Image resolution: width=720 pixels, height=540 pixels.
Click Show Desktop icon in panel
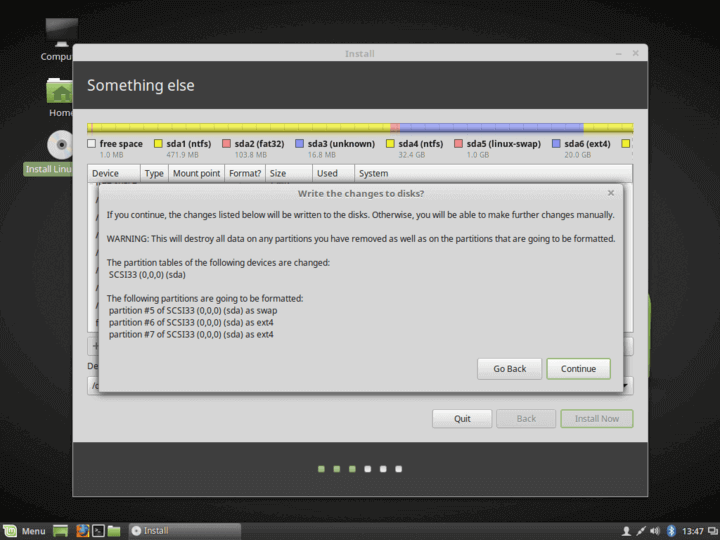(61, 530)
